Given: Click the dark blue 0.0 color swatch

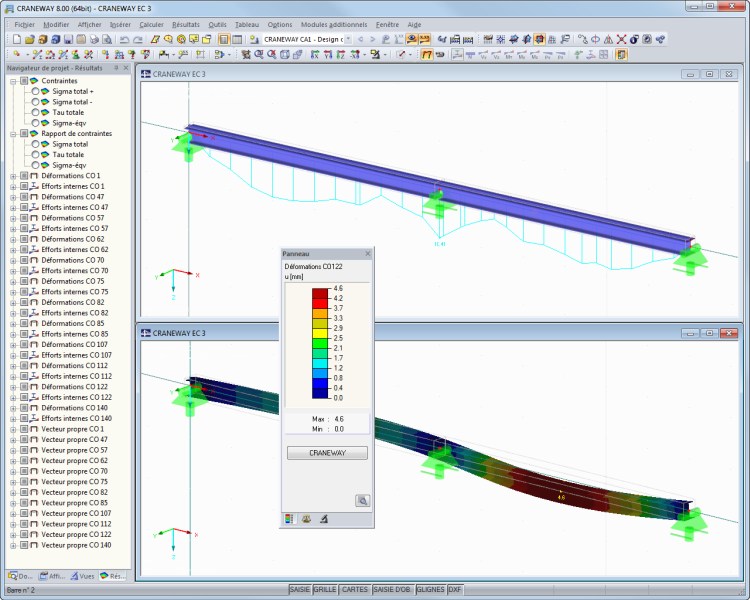Looking at the screenshot, I should (320, 393).
